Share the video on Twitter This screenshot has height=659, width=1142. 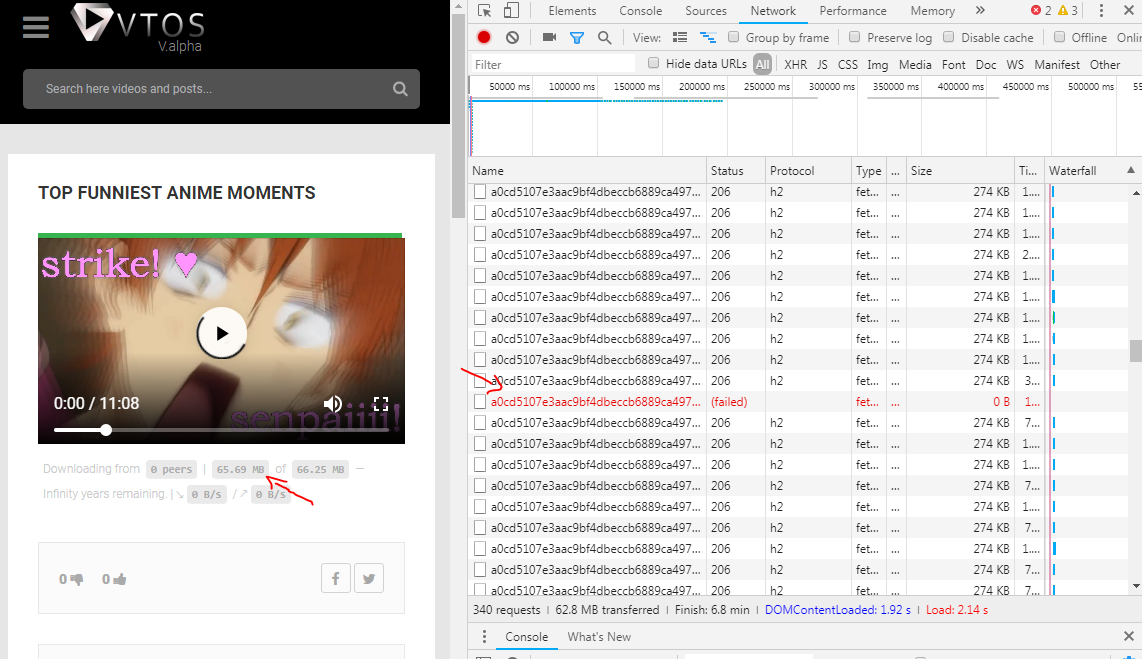tap(369, 578)
